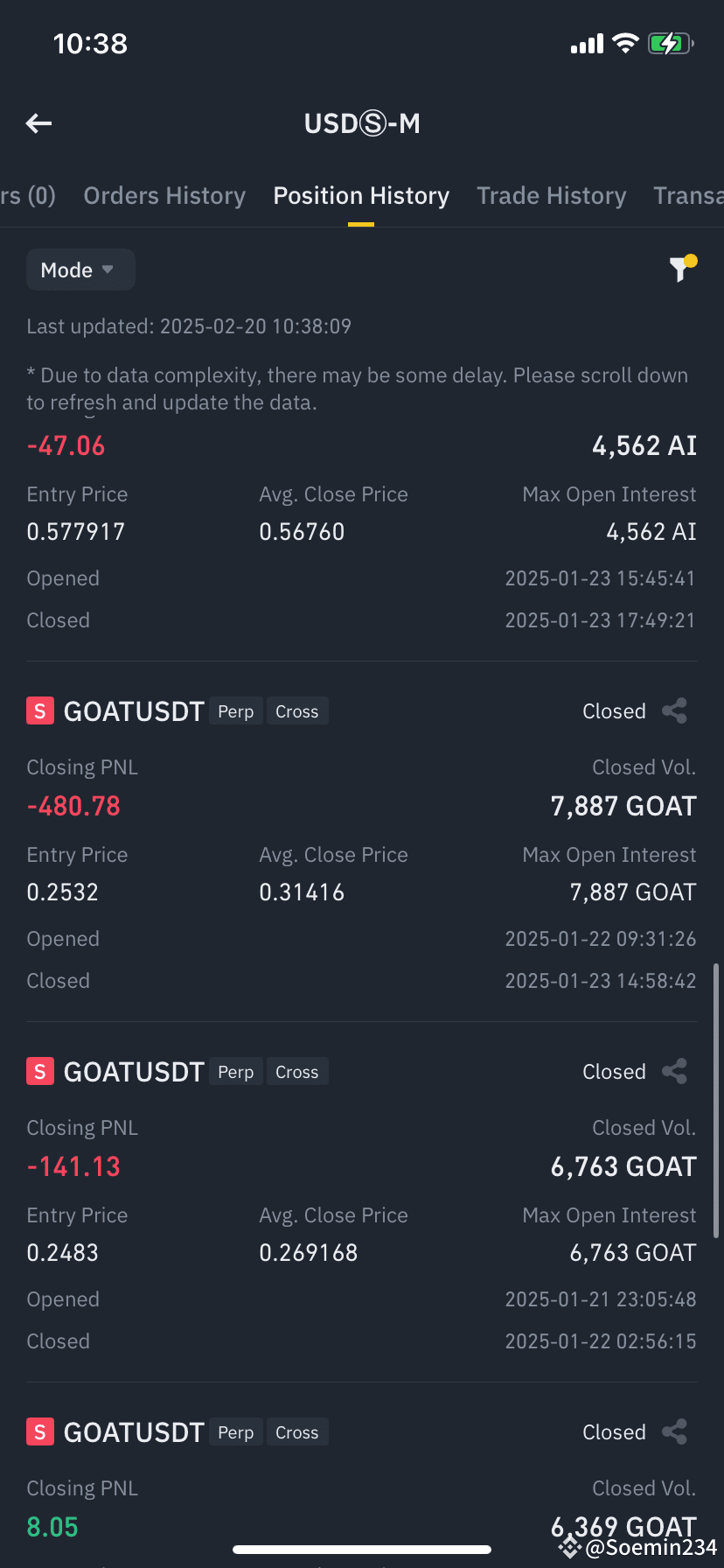Open the filter funnel icon
The image size is (724, 1568).
tap(683, 269)
